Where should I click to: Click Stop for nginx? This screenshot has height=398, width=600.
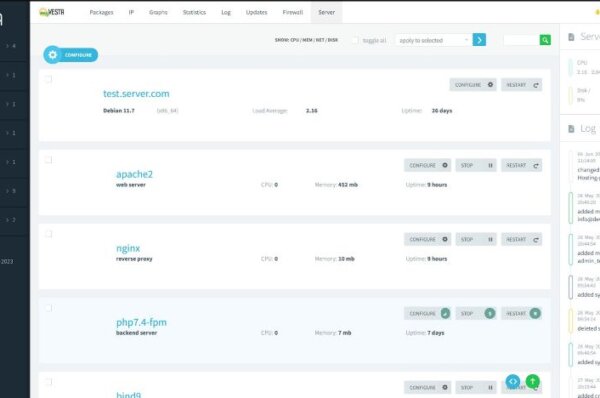click(476, 240)
